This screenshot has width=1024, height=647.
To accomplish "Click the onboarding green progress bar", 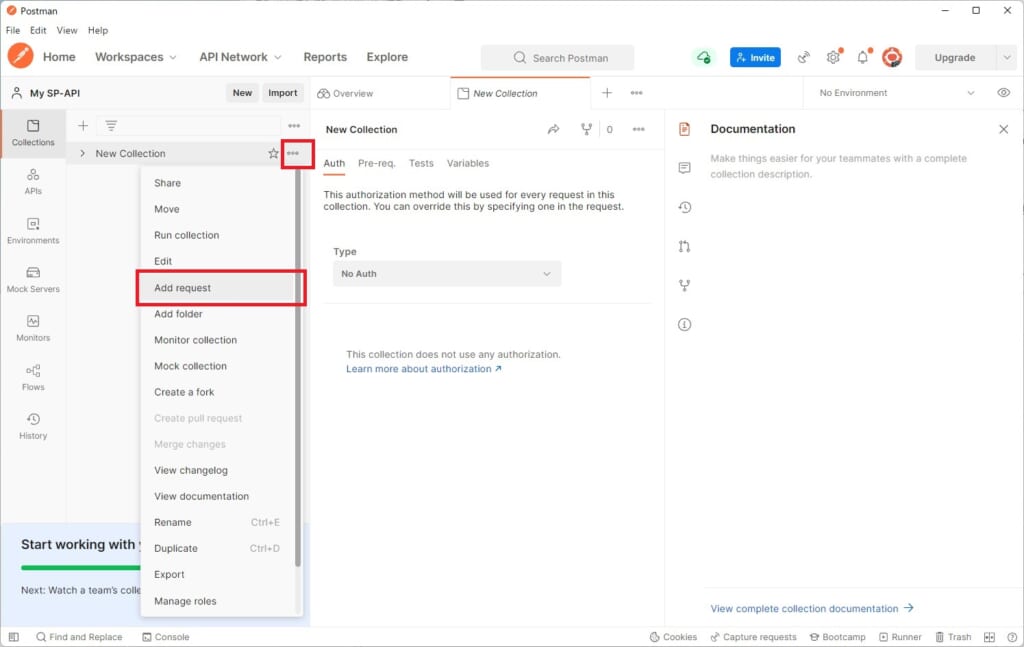I will (80, 567).
